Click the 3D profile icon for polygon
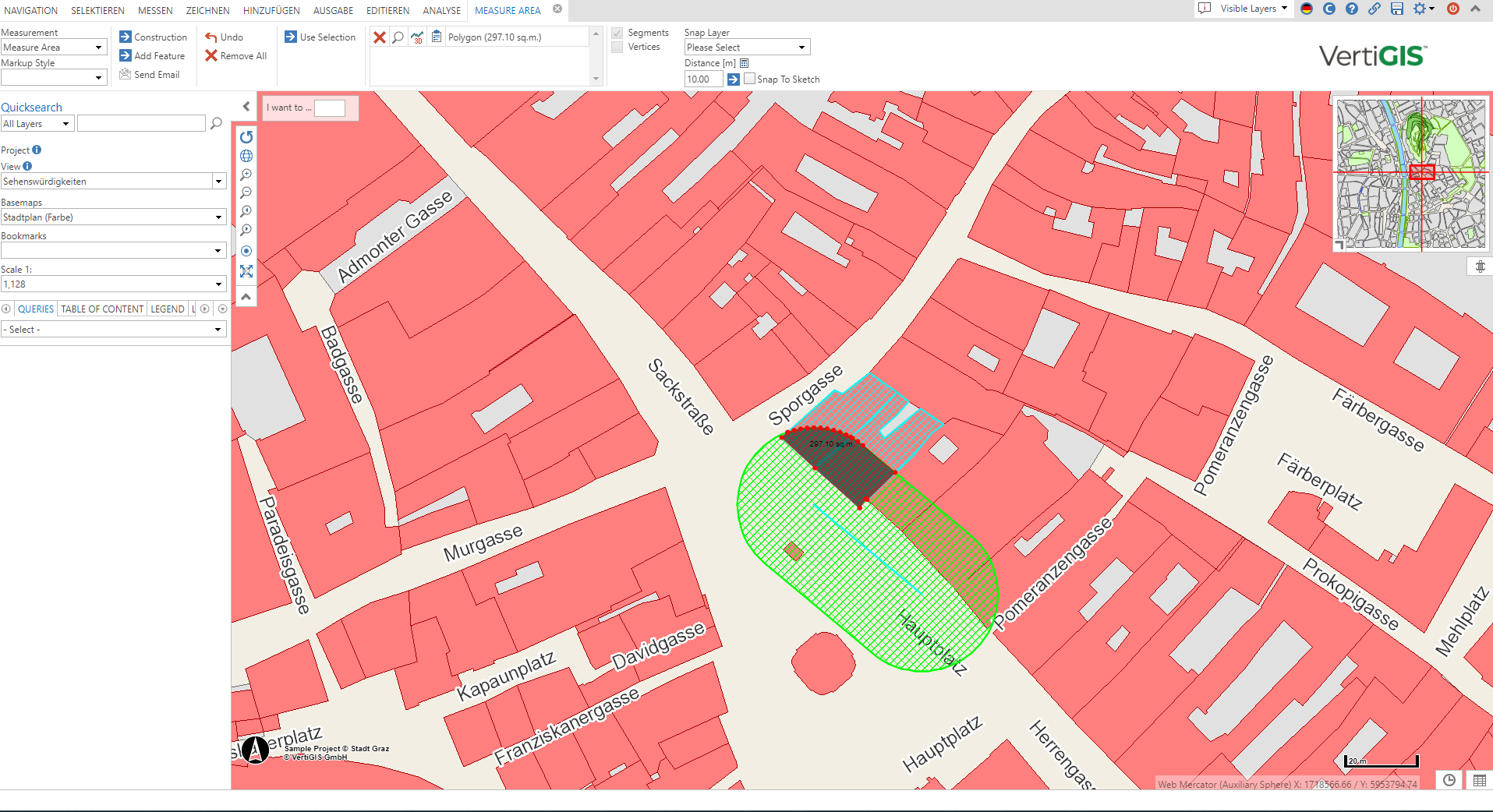This screenshot has height=812, width=1493. pos(417,37)
